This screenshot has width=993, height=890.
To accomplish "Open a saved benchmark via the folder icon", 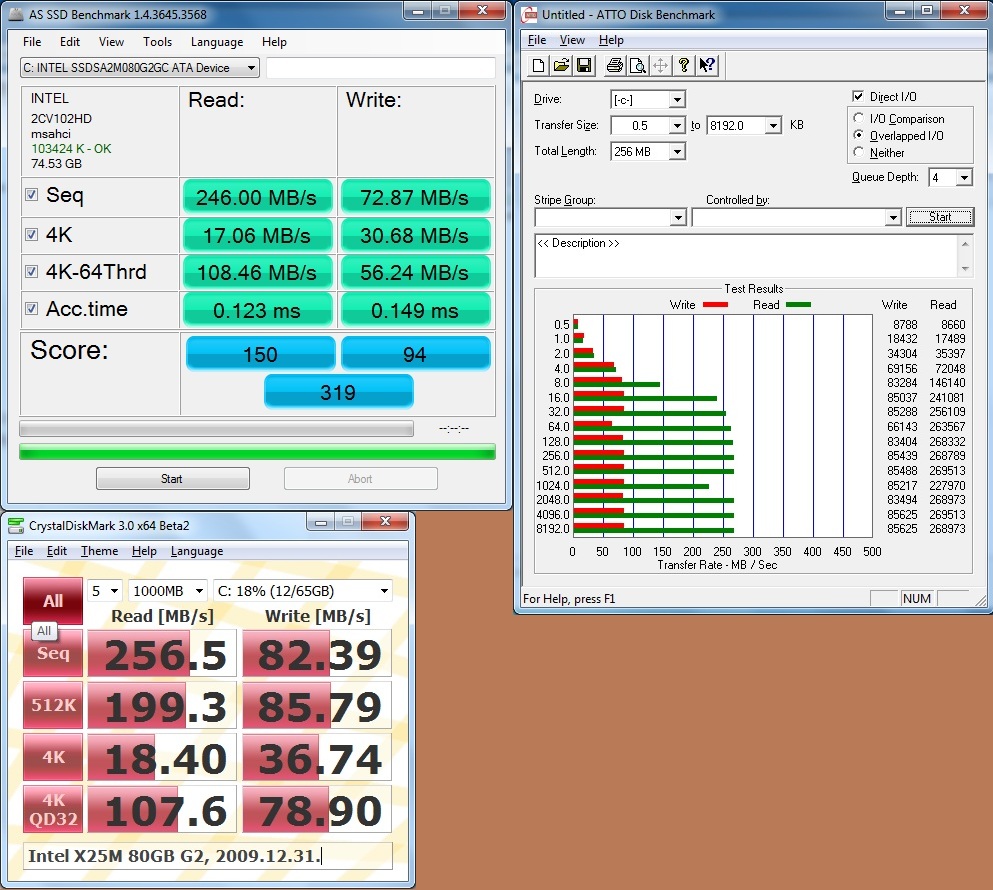I will 561,66.
